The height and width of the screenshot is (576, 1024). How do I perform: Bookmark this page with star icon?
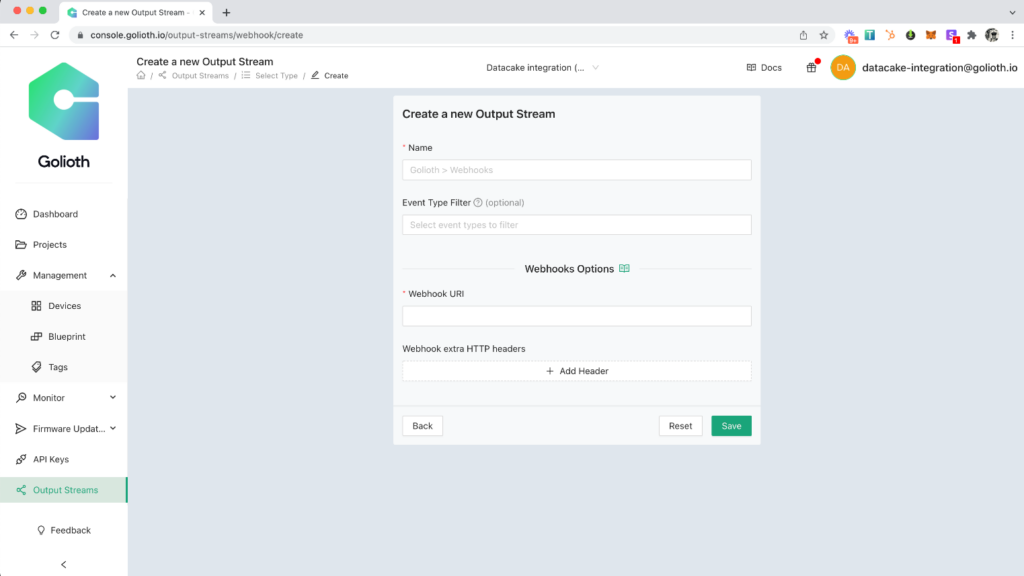pos(824,35)
